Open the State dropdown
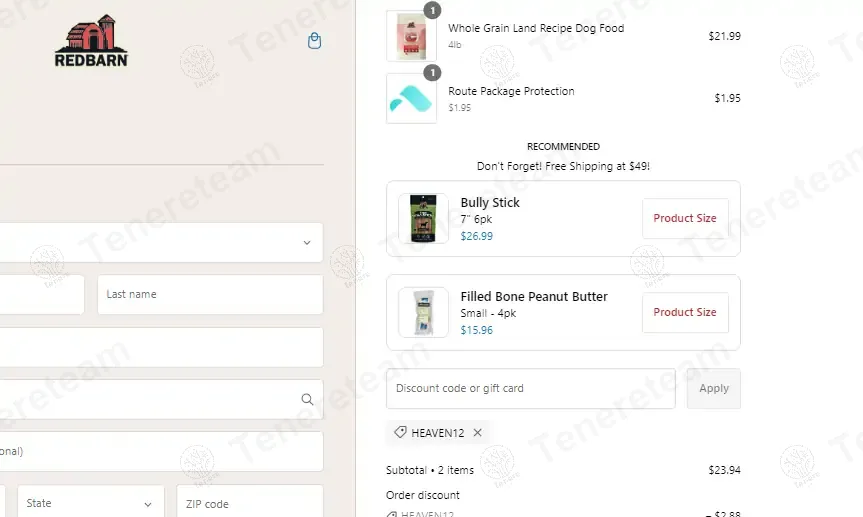Screen dimensions: 863x517 coord(91,503)
